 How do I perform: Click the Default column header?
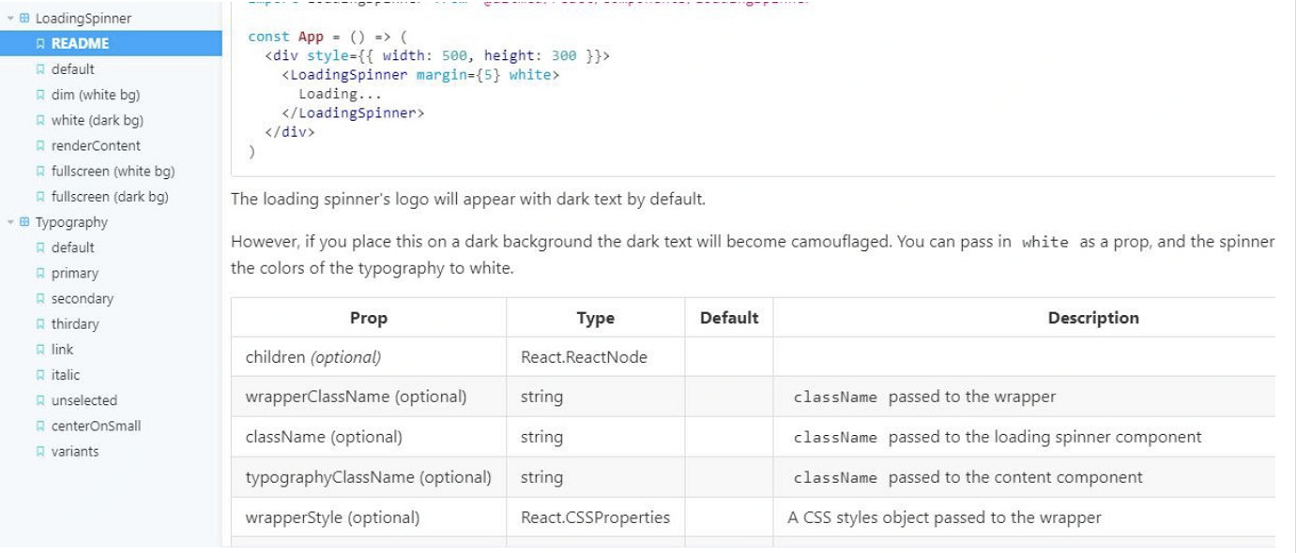tap(729, 318)
